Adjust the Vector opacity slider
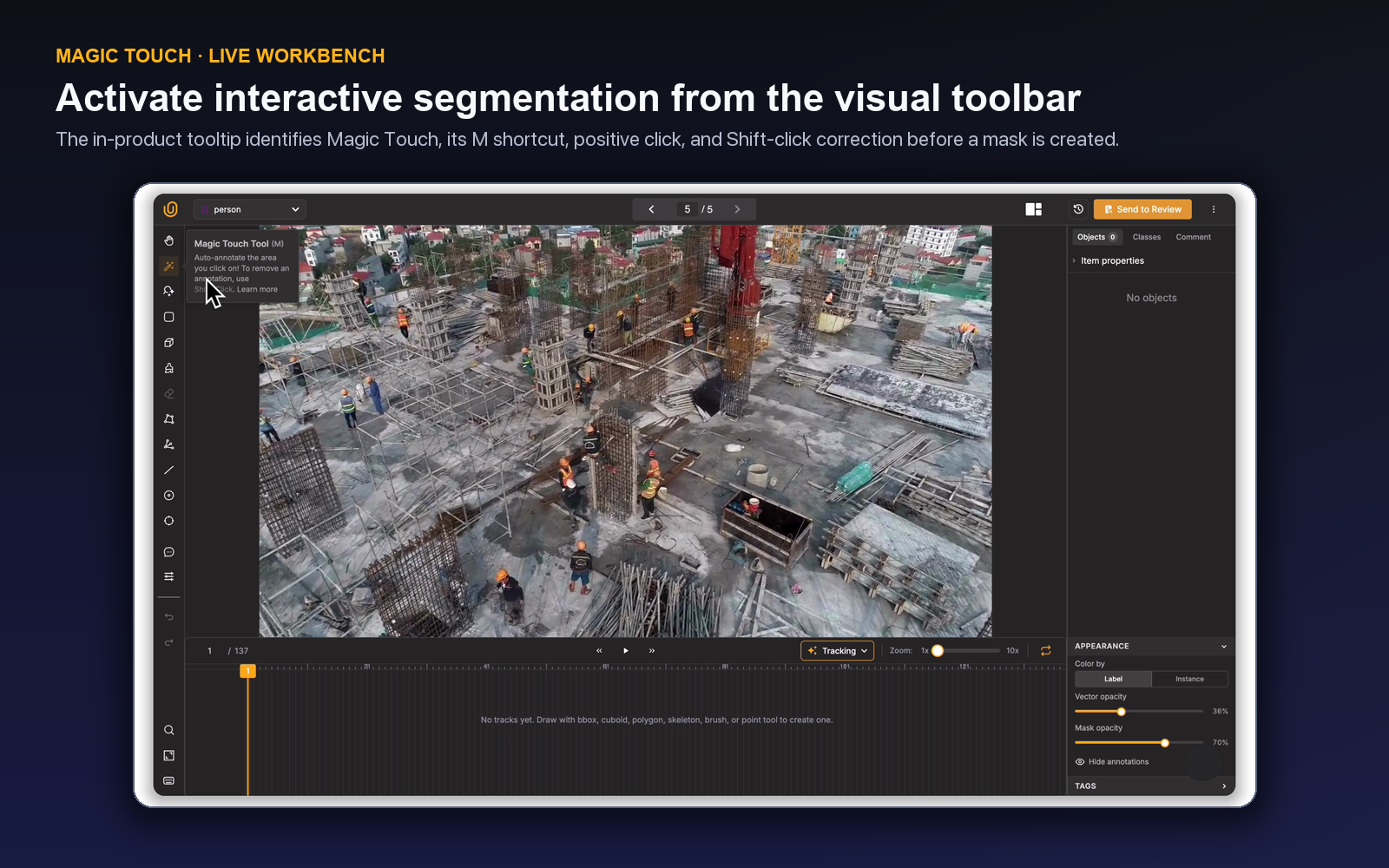The height and width of the screenshot is (868, 1389). (1139, 712)
